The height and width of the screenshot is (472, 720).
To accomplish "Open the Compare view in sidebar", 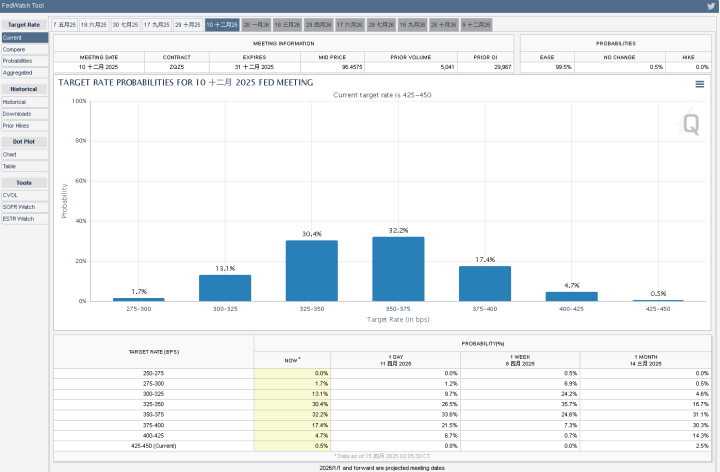I will (x=14, y=49).
